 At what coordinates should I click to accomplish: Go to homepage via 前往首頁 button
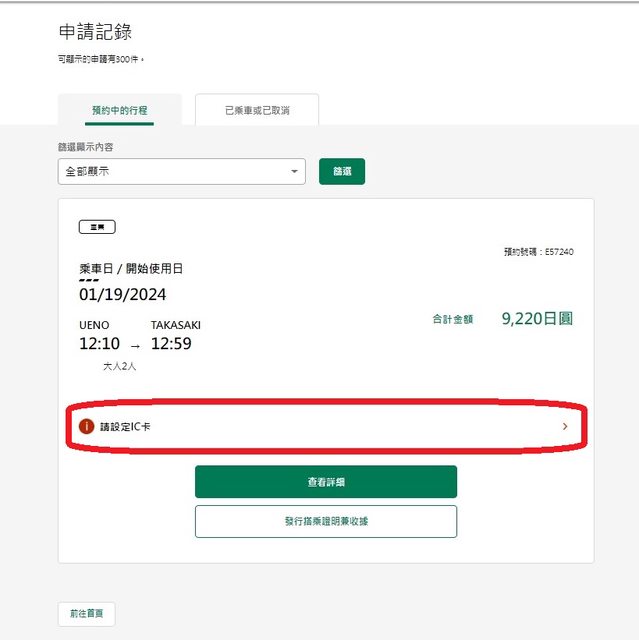click(x=86, y=613)
